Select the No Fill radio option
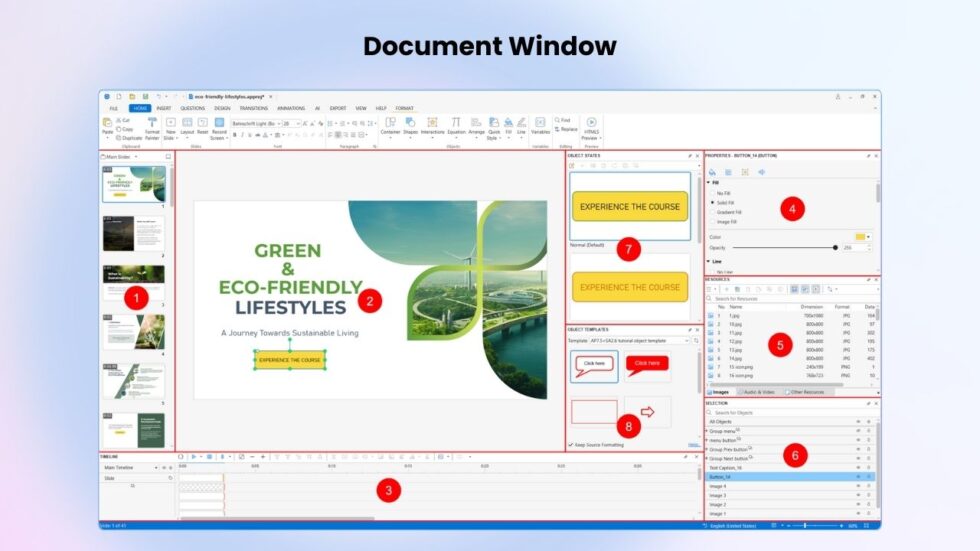 coord(712,194)
